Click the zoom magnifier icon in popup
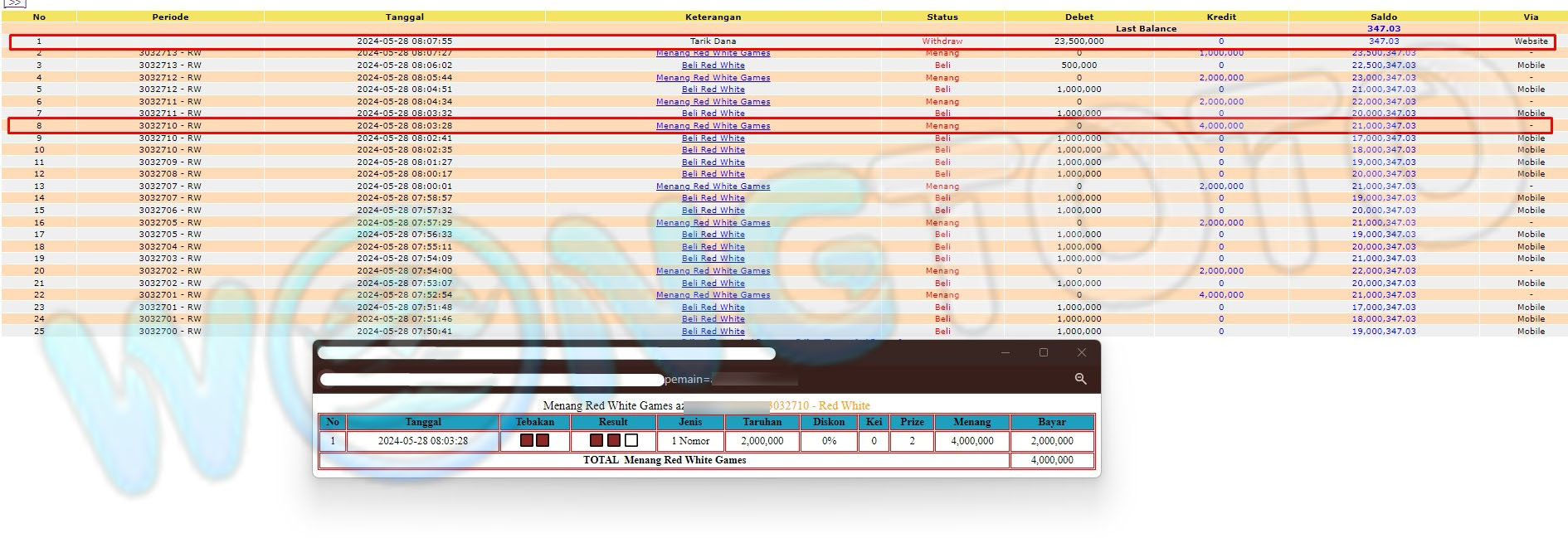The width and height of the screenshot is (1568, 538). 1080,379
